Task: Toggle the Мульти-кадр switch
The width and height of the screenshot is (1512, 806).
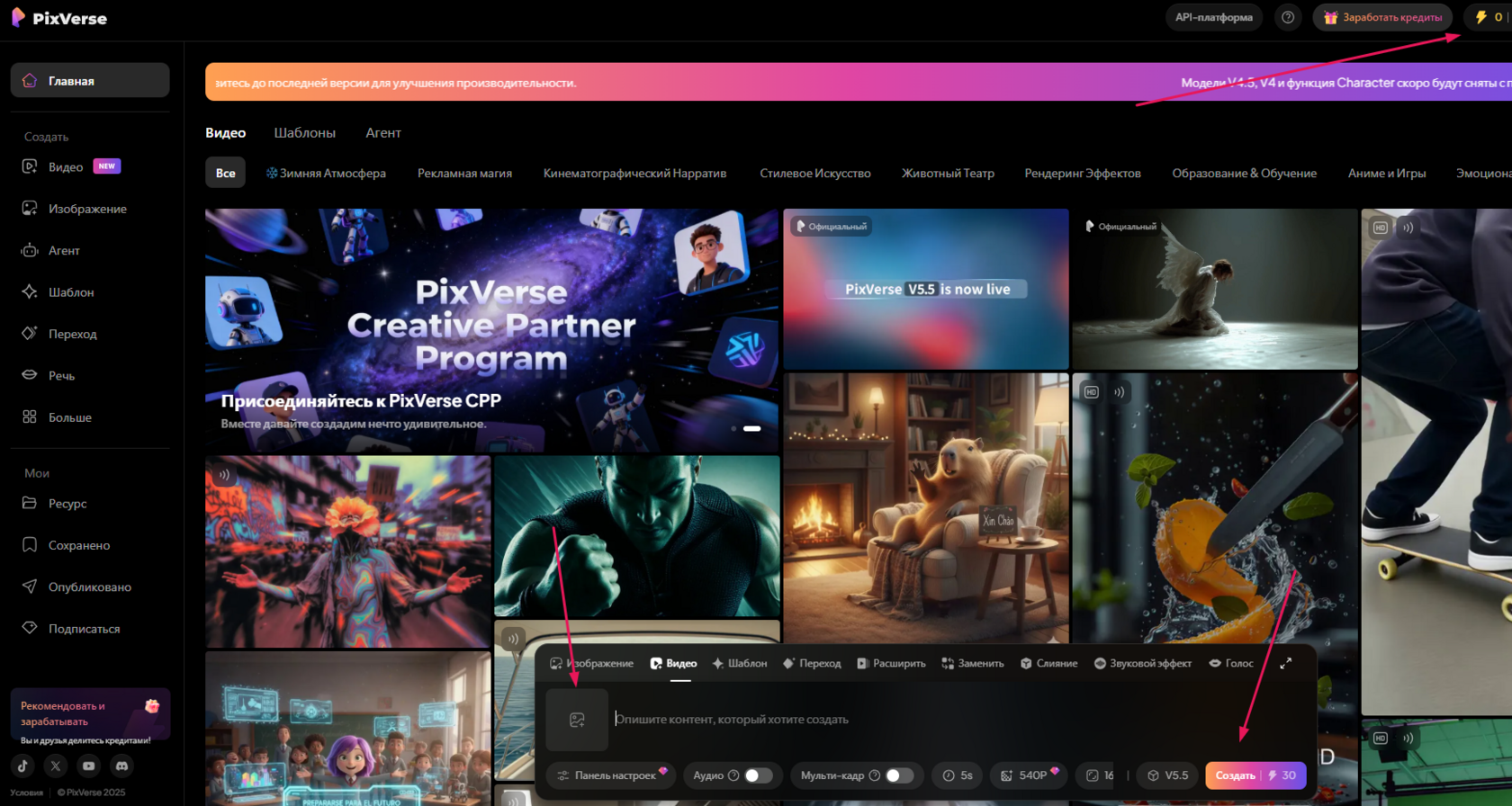Action: pyautogui.click(x=899, y=775)
